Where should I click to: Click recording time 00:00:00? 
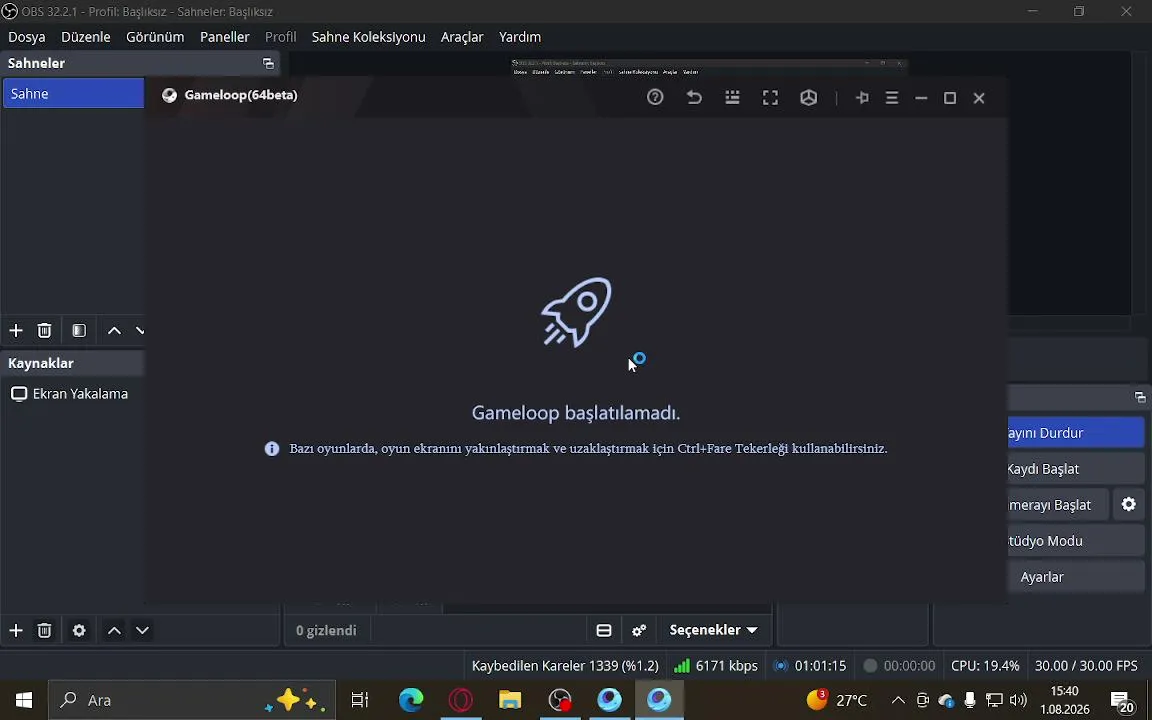[x=899, y=666]
